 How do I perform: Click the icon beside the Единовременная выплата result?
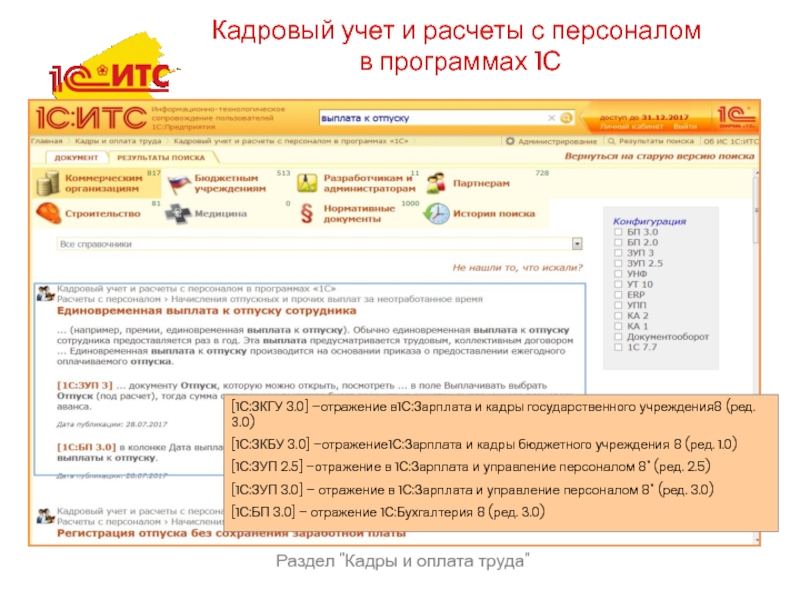45,293
